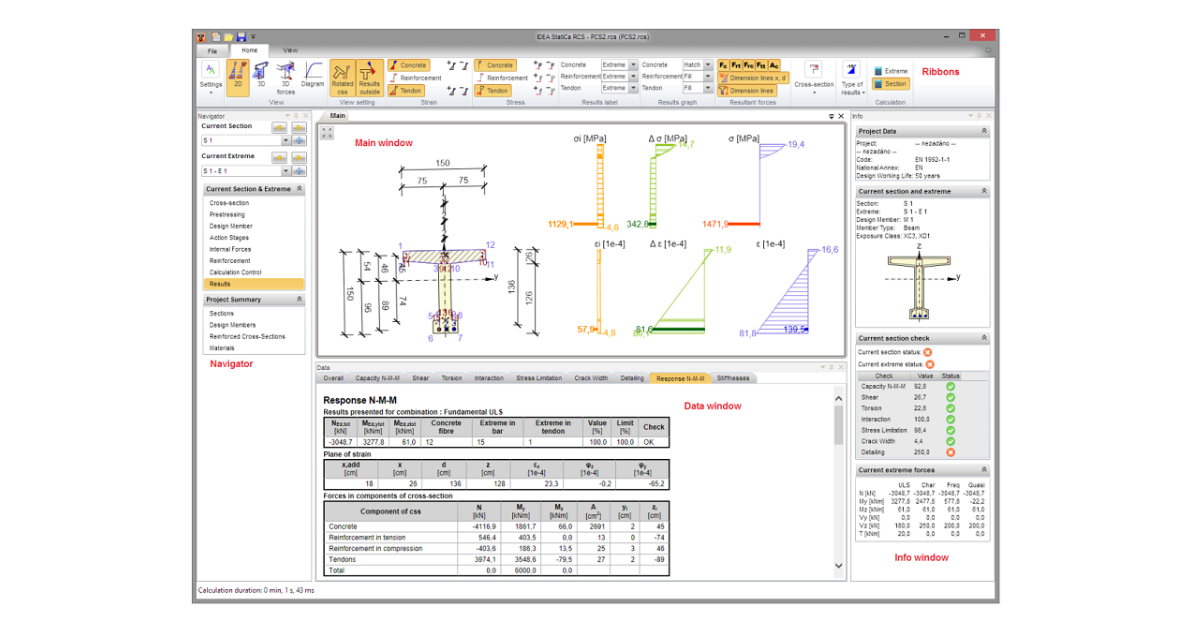1200x630 pixels.
Task: Open Internal Forces from the Navigator
Action: point(231,249)
